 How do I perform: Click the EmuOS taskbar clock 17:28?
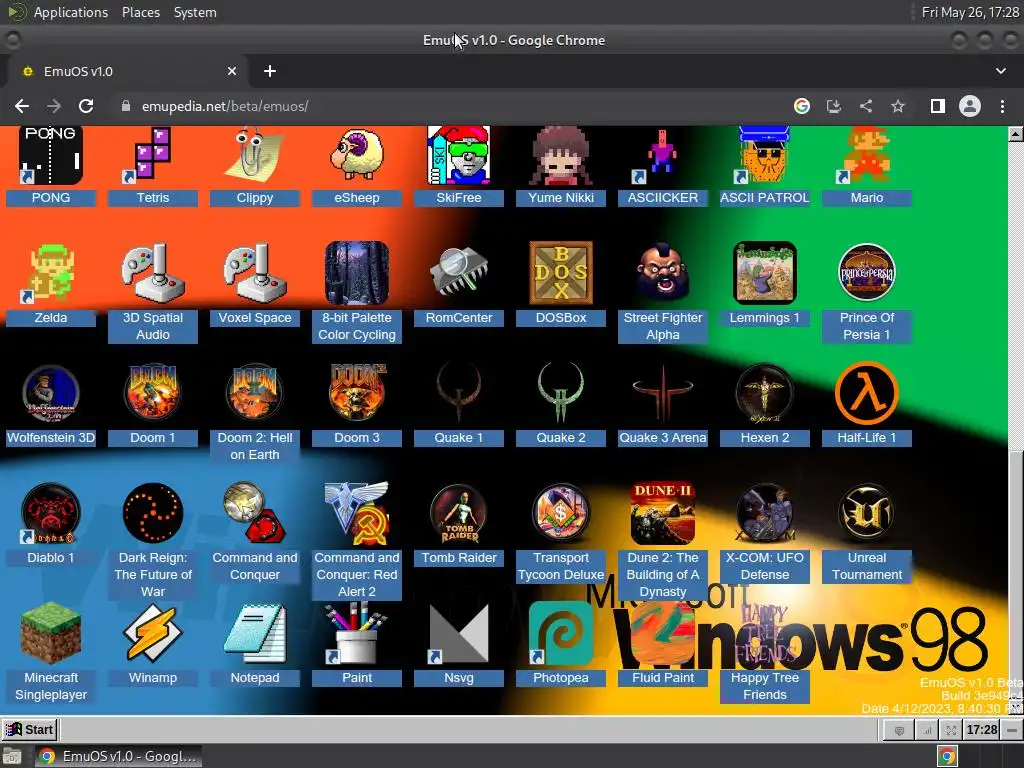pyautogui.click(x=982, y=729)
